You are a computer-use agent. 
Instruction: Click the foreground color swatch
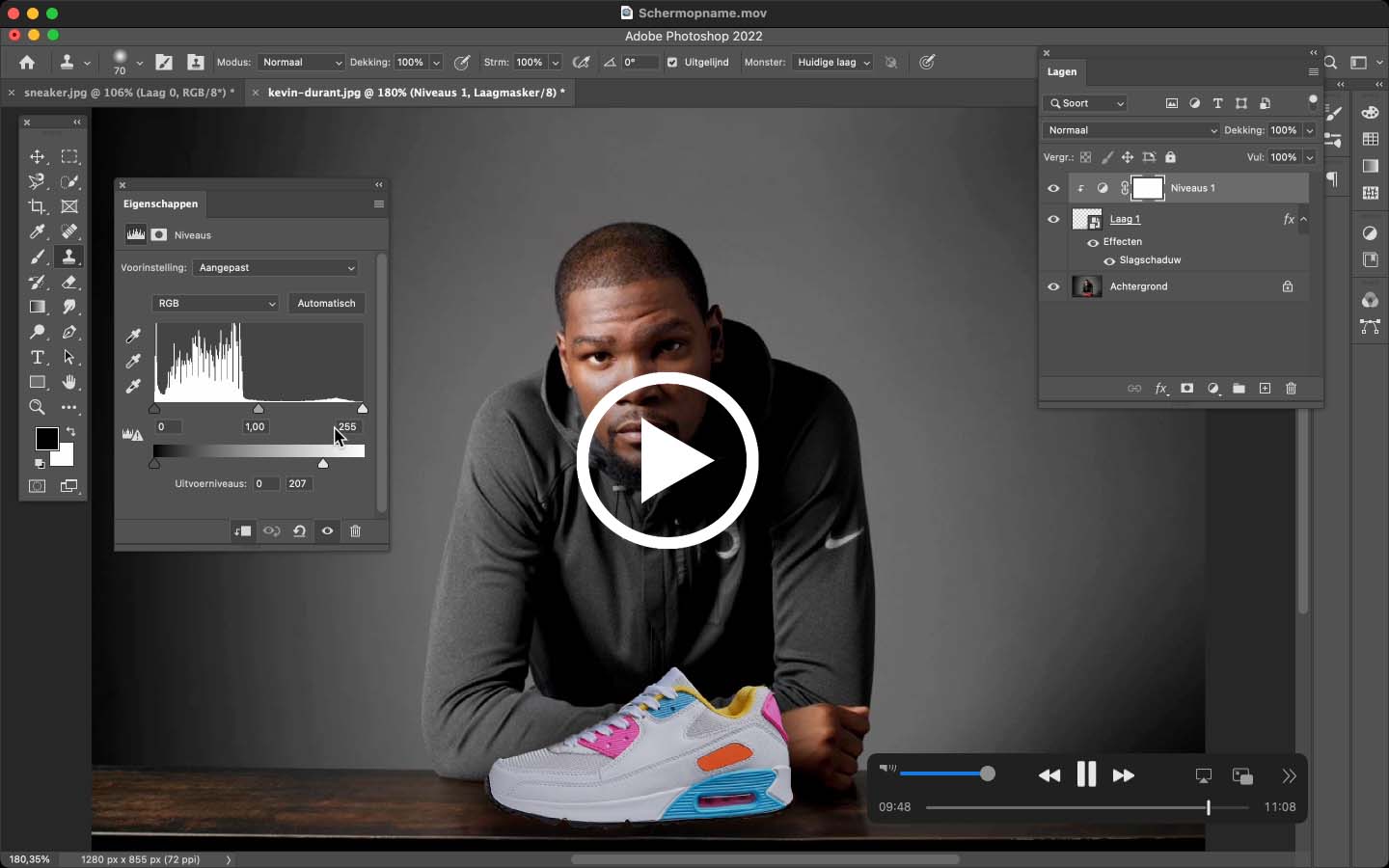pyautogui.click(x=46, y=439)
